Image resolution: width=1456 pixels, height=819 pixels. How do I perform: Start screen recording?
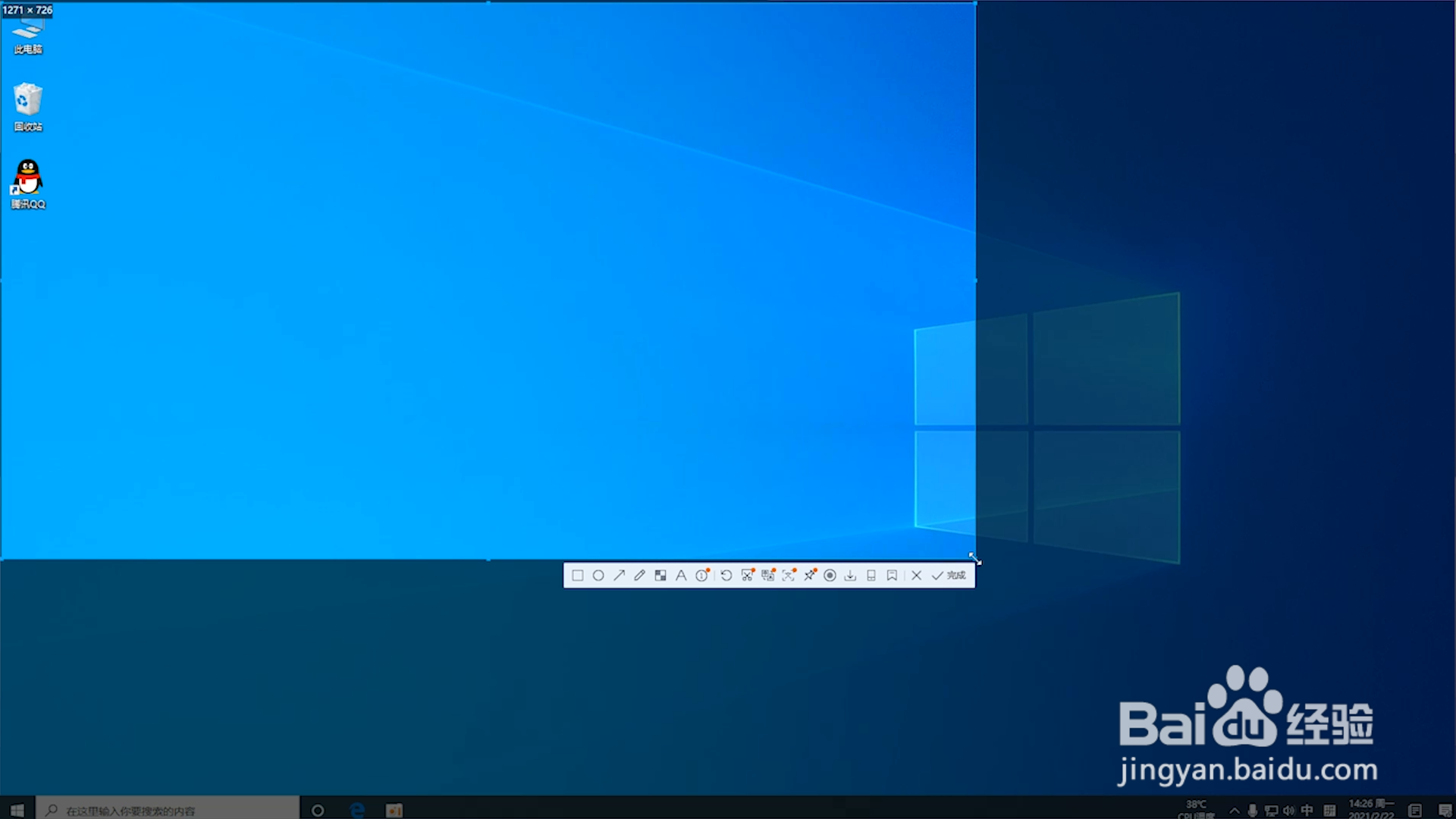point(830,576)
